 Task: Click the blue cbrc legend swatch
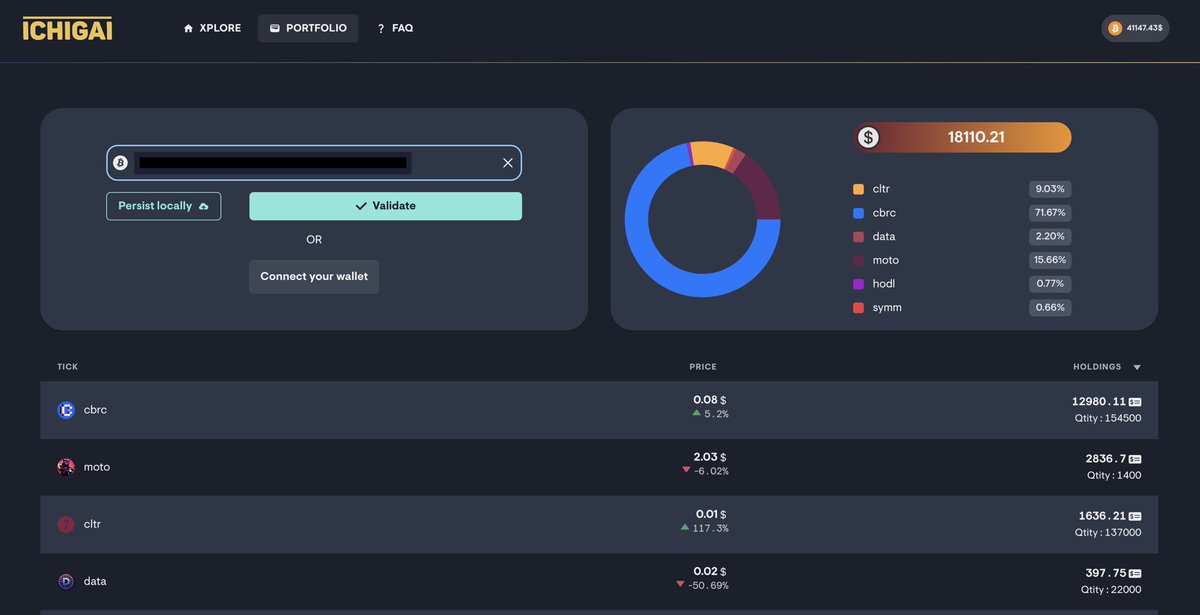pyautogui.click(x=858, y=213)
